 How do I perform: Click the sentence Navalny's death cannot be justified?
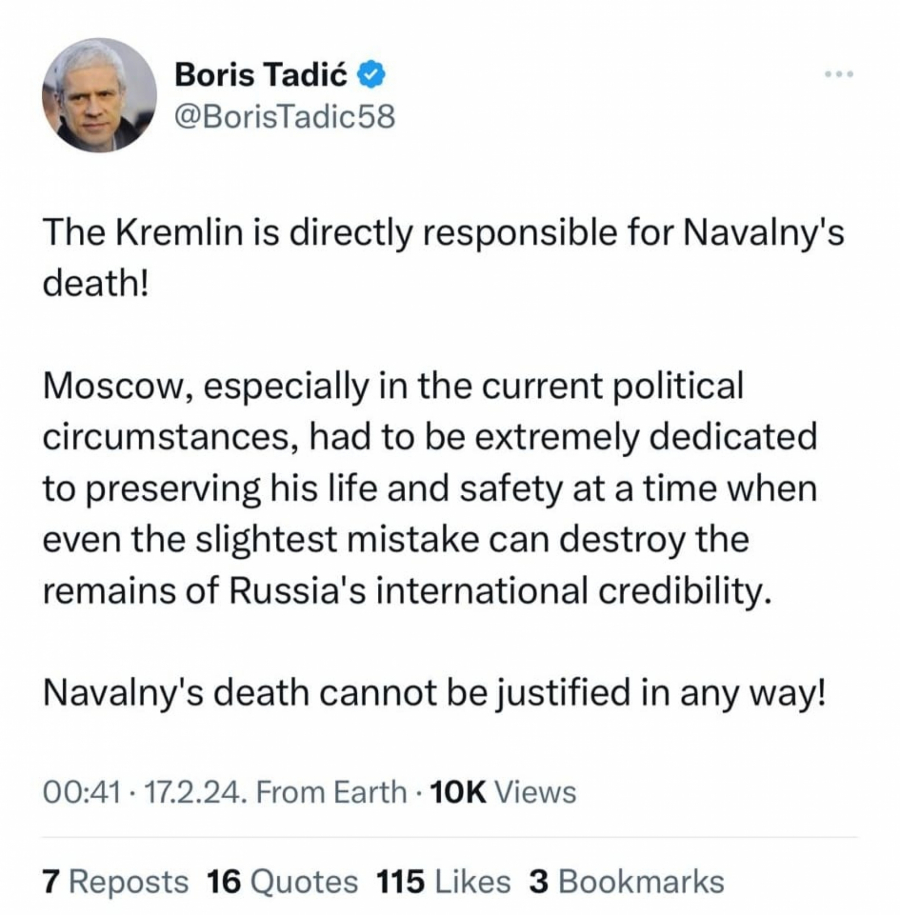tap(435, 691)
